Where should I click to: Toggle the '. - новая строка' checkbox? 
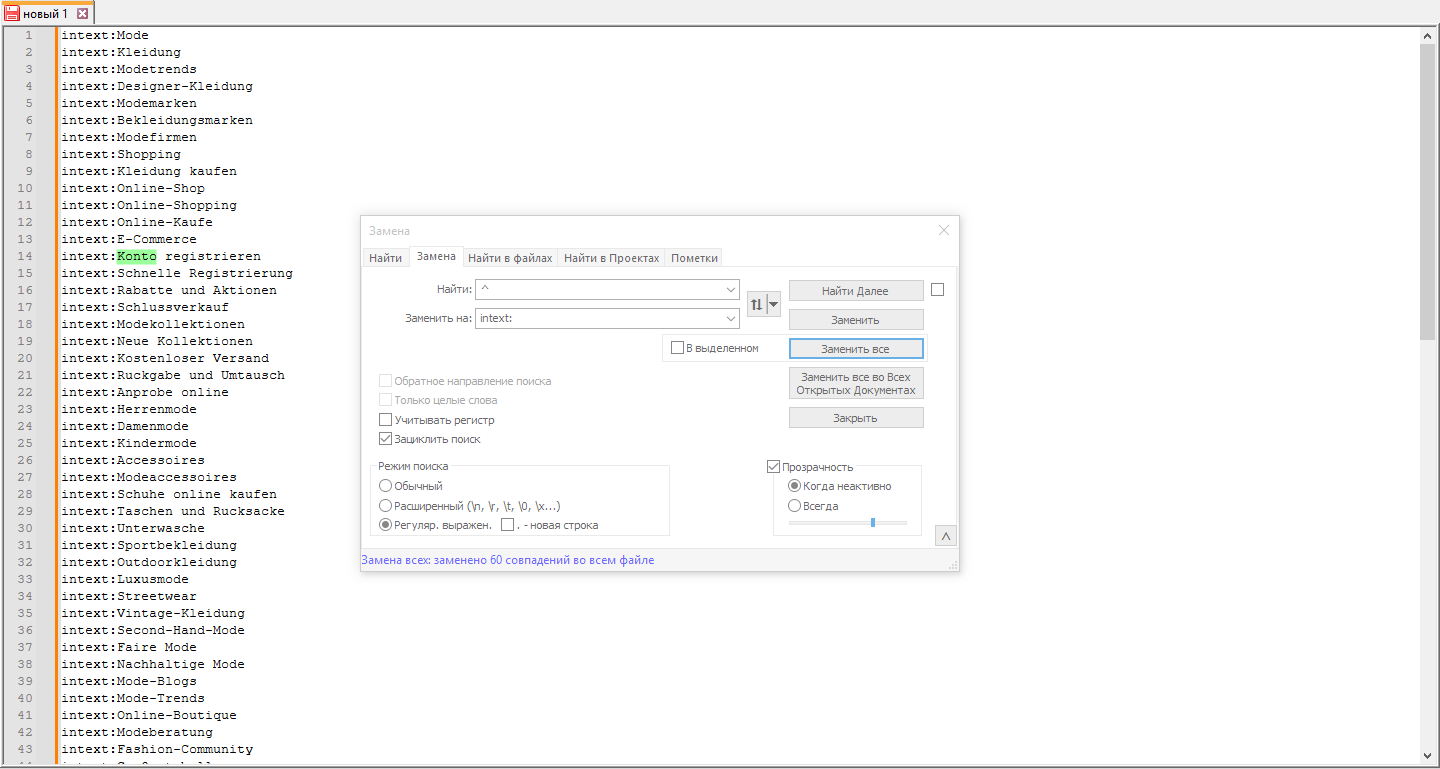click(507, 525)
